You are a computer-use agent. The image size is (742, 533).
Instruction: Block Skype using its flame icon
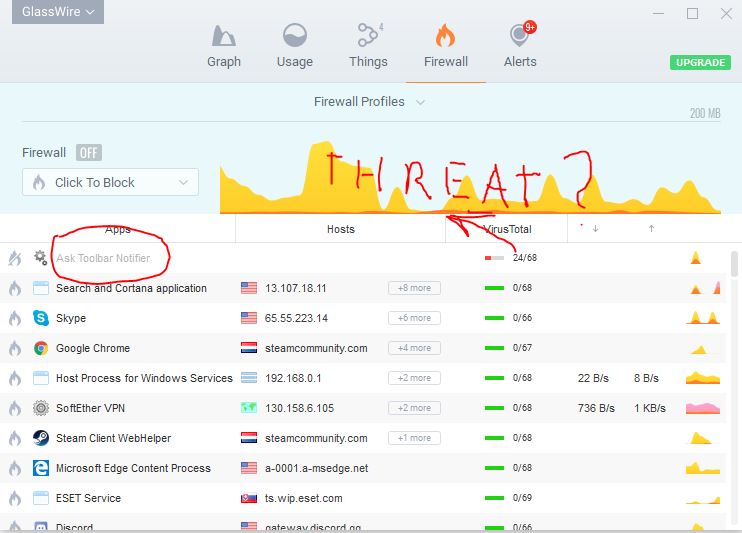coord(15,318)
